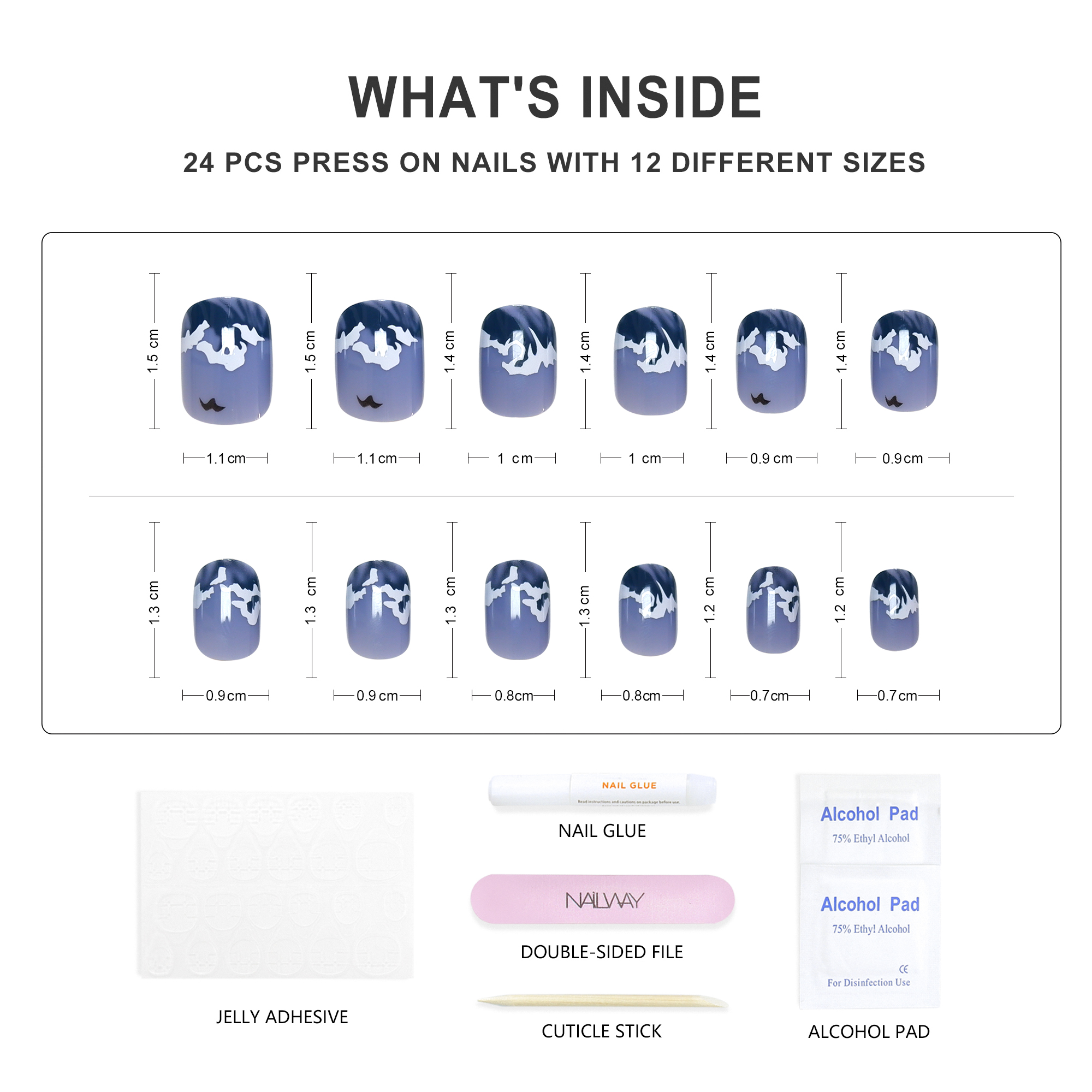Click the "For Disinfection Use" text
1092x1092 pixels.
[x=869, y=983]
